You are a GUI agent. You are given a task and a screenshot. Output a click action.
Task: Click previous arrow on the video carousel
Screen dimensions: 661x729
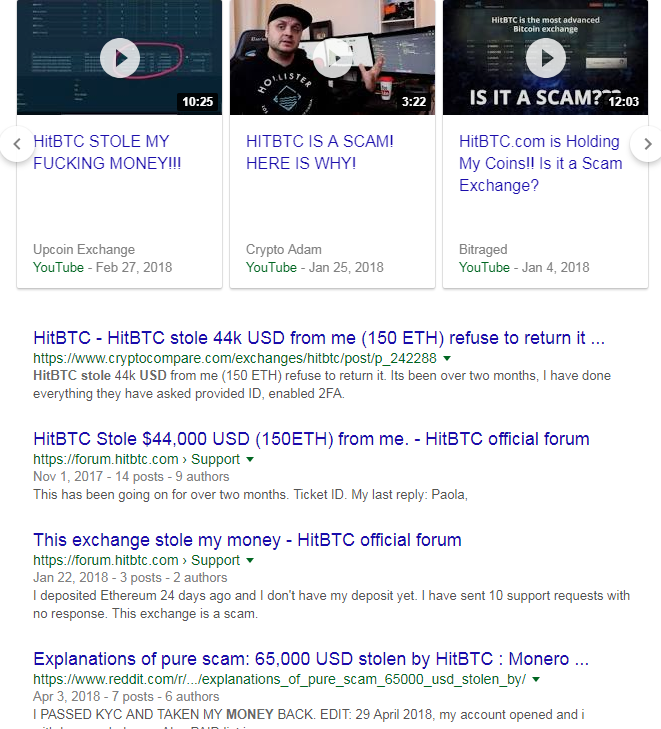(17, 144)
